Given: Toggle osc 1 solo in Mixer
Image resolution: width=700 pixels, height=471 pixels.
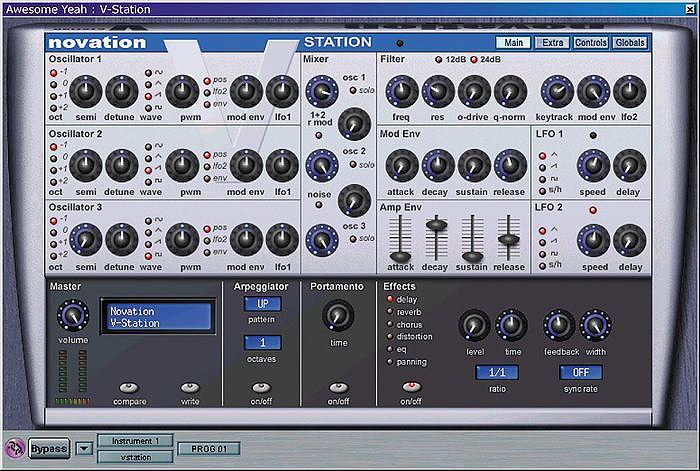Looking at the screenshot, I should tap(353, 90).
